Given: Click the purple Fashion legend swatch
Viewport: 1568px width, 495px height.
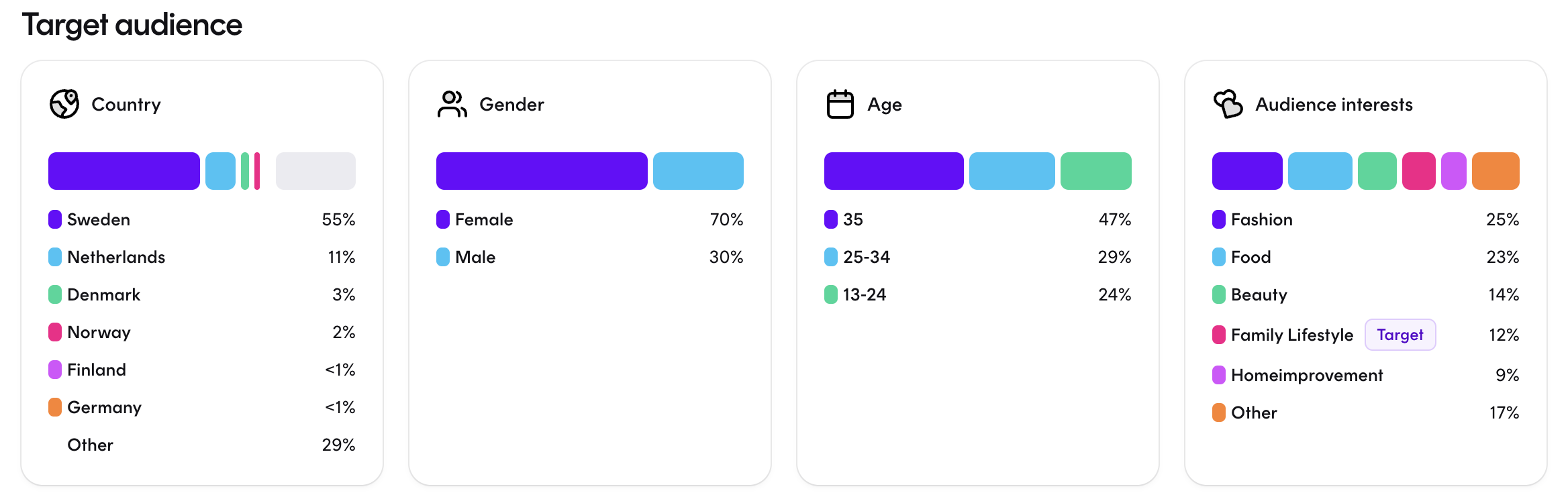Looking at the screenshot, I should [1218, 219].
